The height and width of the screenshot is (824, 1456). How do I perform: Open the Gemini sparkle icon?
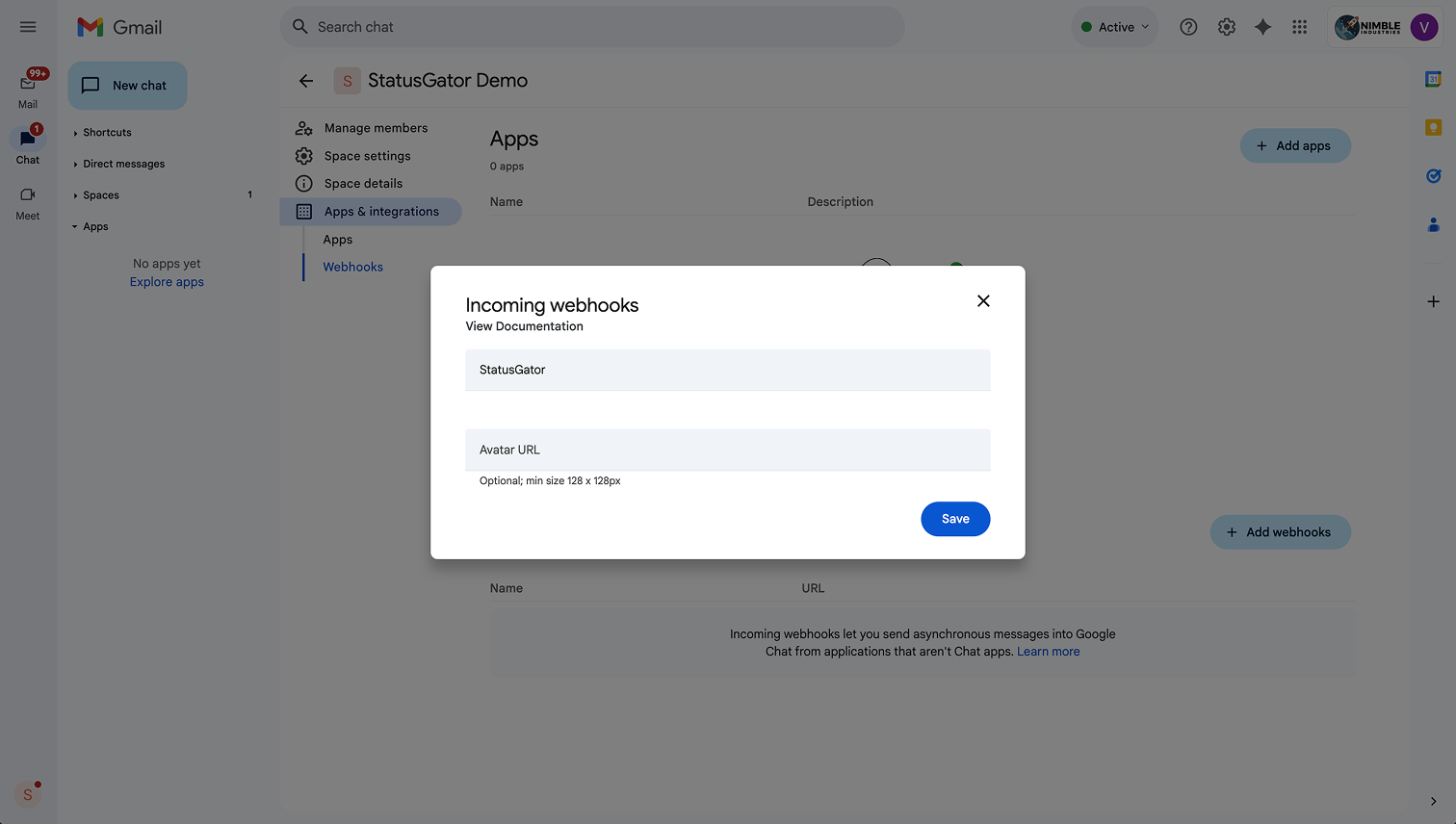coord(1262,27)
